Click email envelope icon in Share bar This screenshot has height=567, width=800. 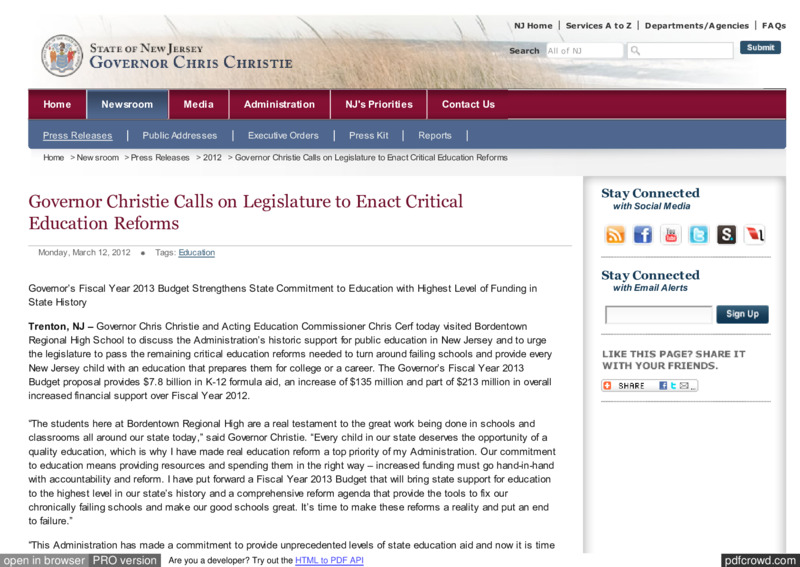click(684, 385)
